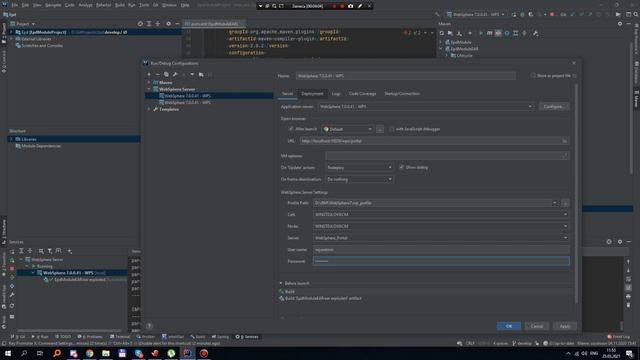Click the VM options input field
This screenshot has height=360, width=640.
click(447, 156)
